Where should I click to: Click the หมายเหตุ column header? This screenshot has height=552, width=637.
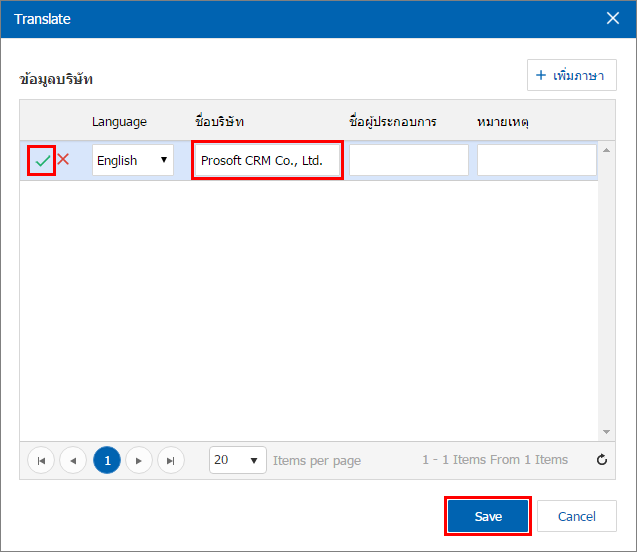503,121
